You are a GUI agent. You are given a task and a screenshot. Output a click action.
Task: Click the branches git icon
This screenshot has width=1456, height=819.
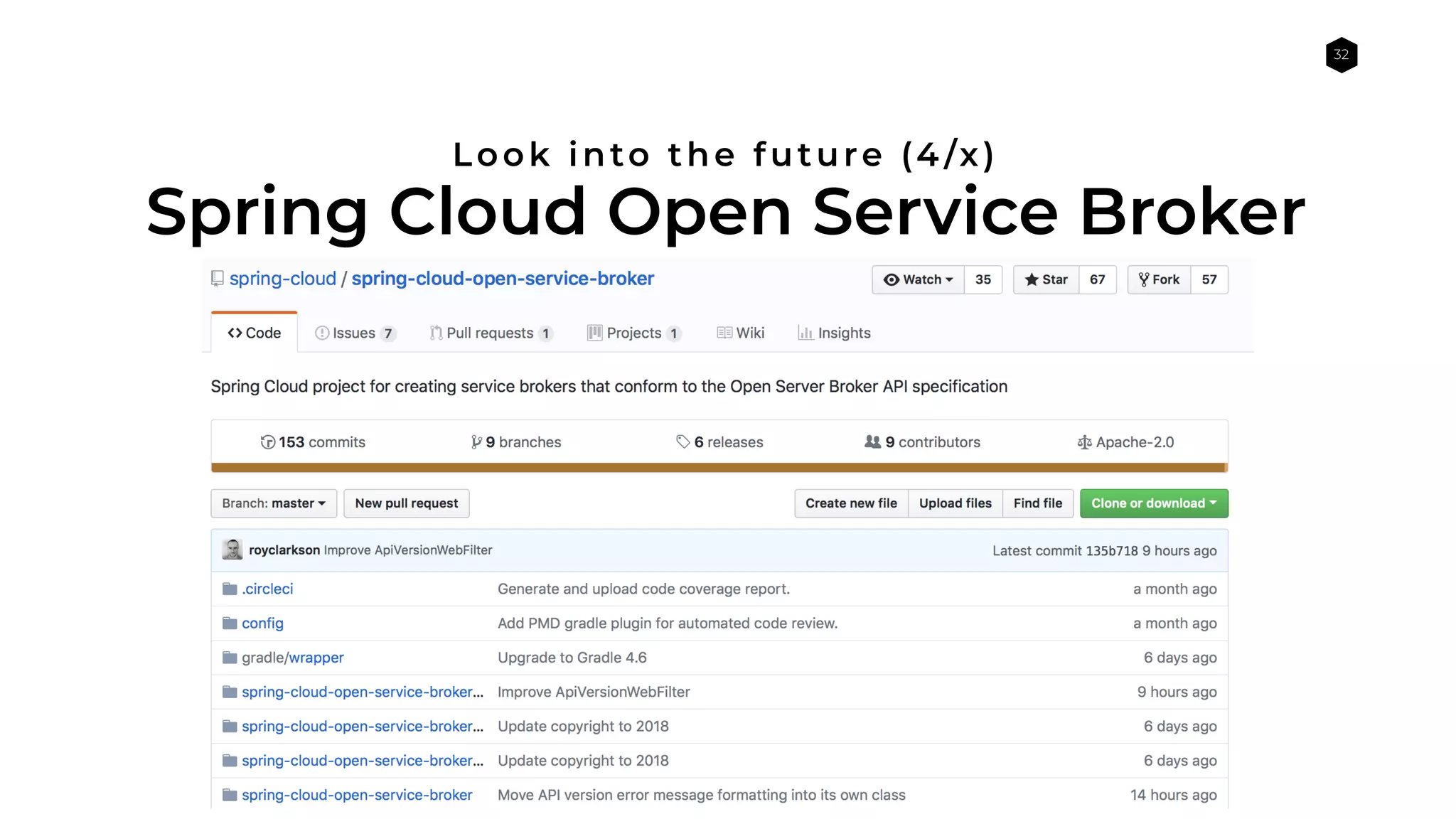tap(476, 442)
